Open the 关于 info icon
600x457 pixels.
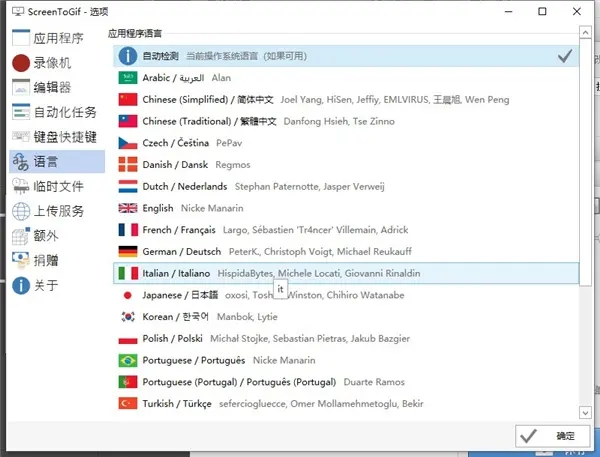(x=20, y=285)
